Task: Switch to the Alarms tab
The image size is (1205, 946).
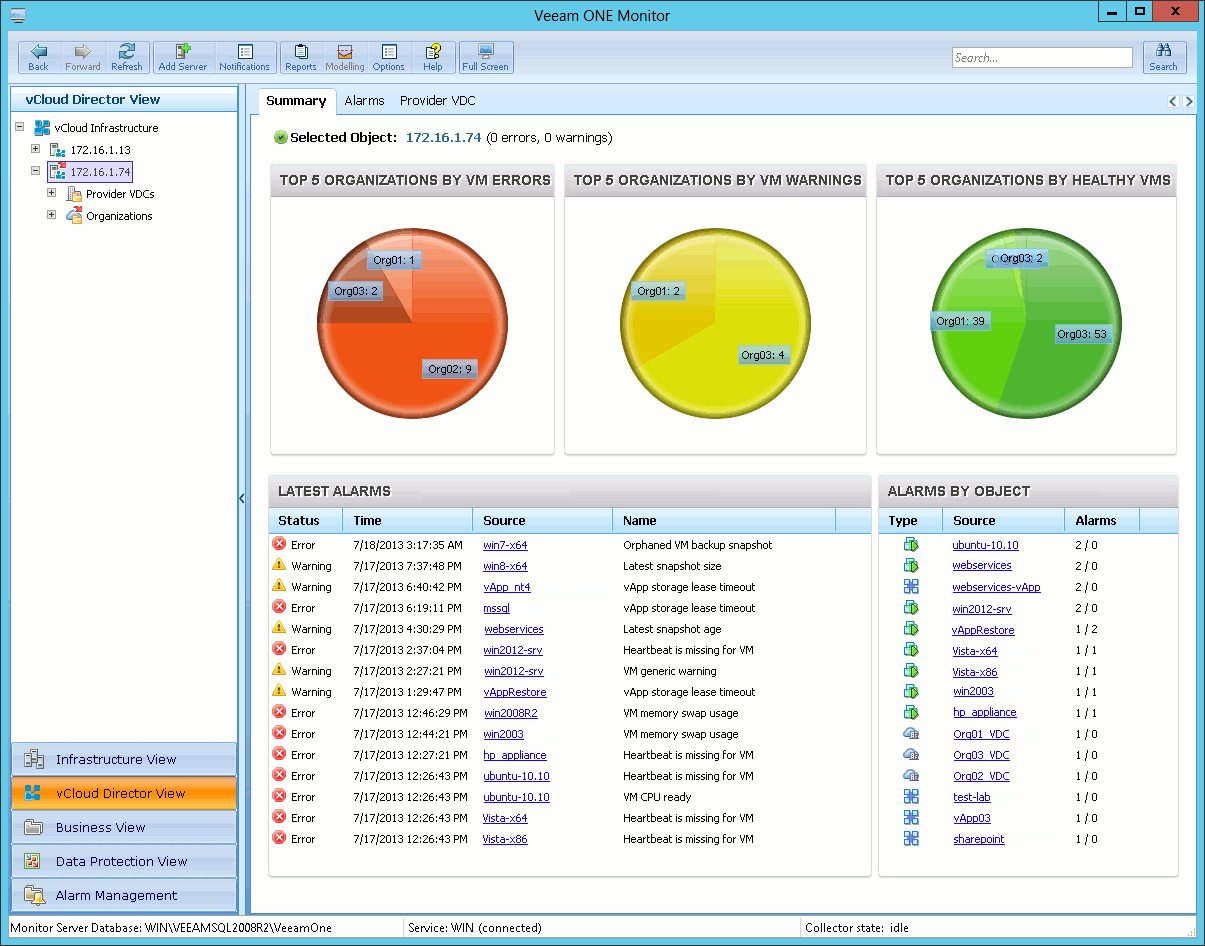Action: [x=364, y=101]
